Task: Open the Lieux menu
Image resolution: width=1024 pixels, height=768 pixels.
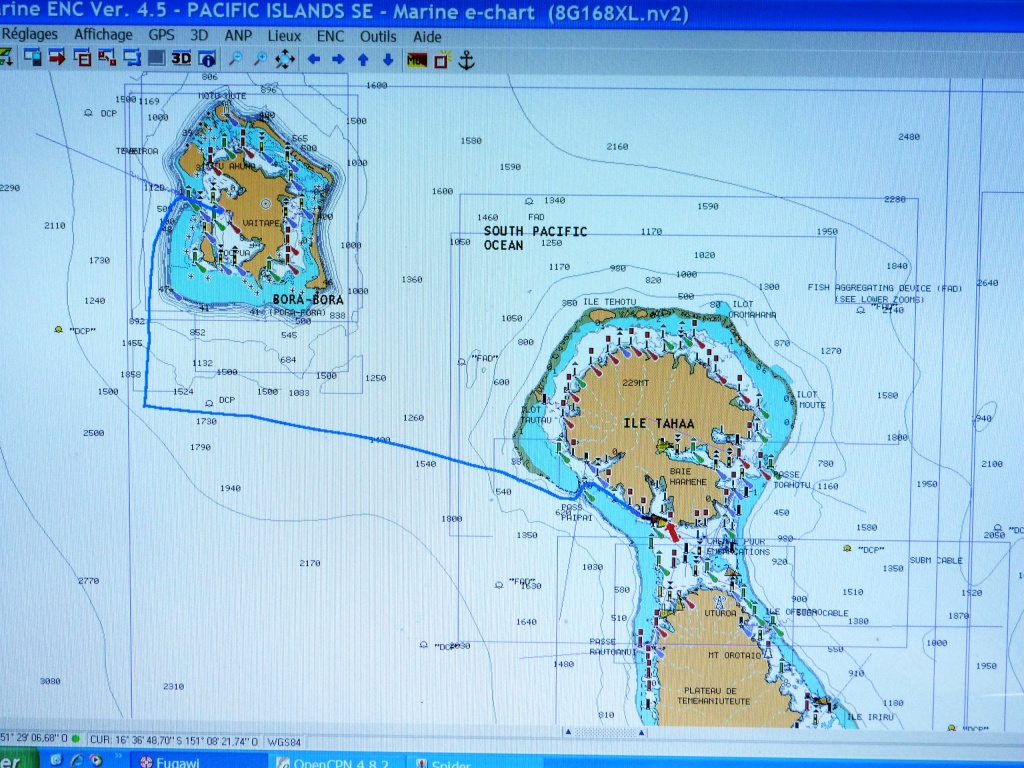Action: click(284, 36)
